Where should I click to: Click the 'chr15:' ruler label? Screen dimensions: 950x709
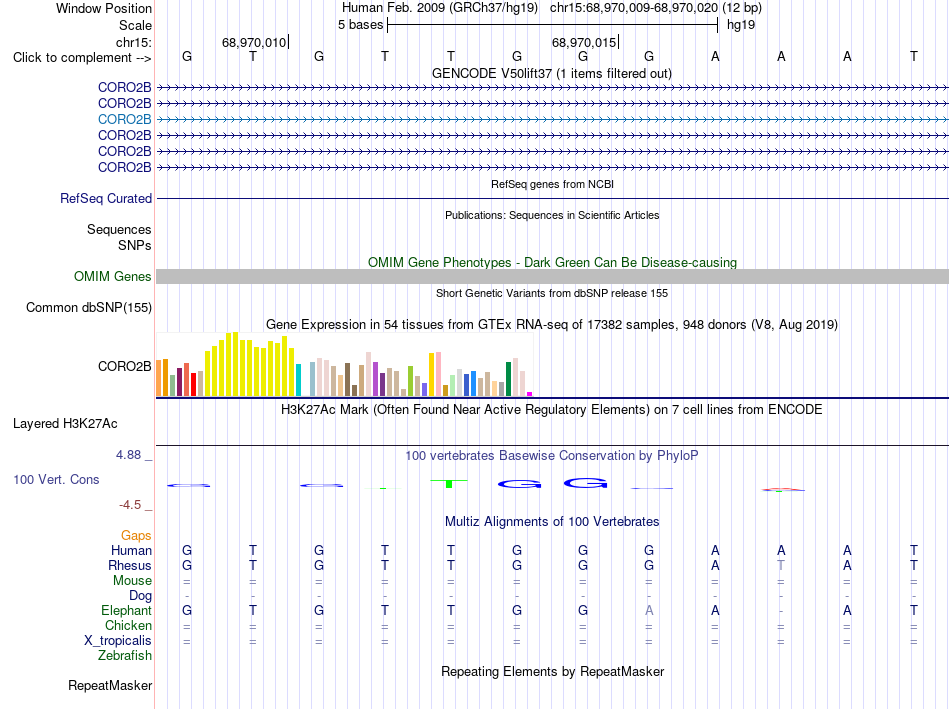133,42
